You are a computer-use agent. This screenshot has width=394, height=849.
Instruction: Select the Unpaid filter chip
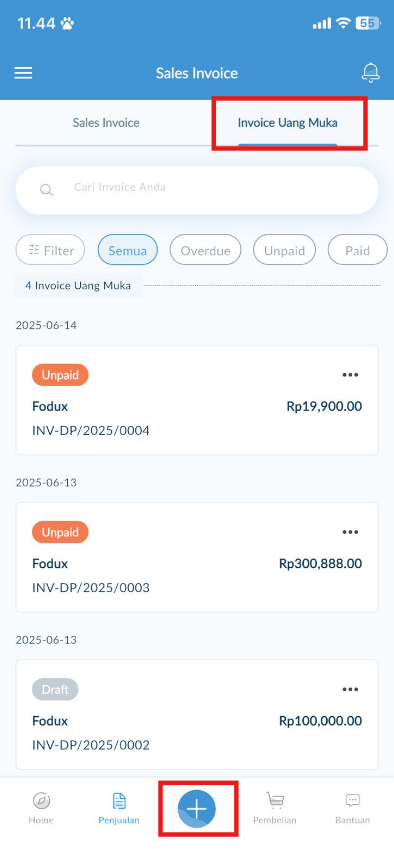pyautogui.click(x=285, y=250)
